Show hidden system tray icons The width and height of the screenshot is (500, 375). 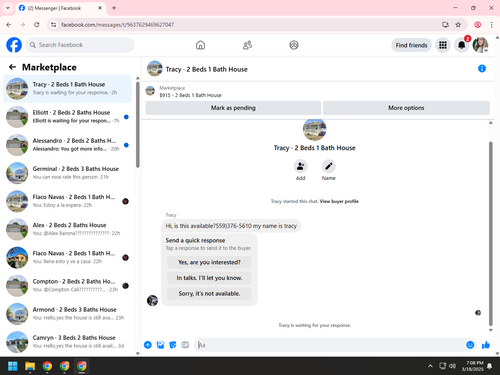pos(430,366)
